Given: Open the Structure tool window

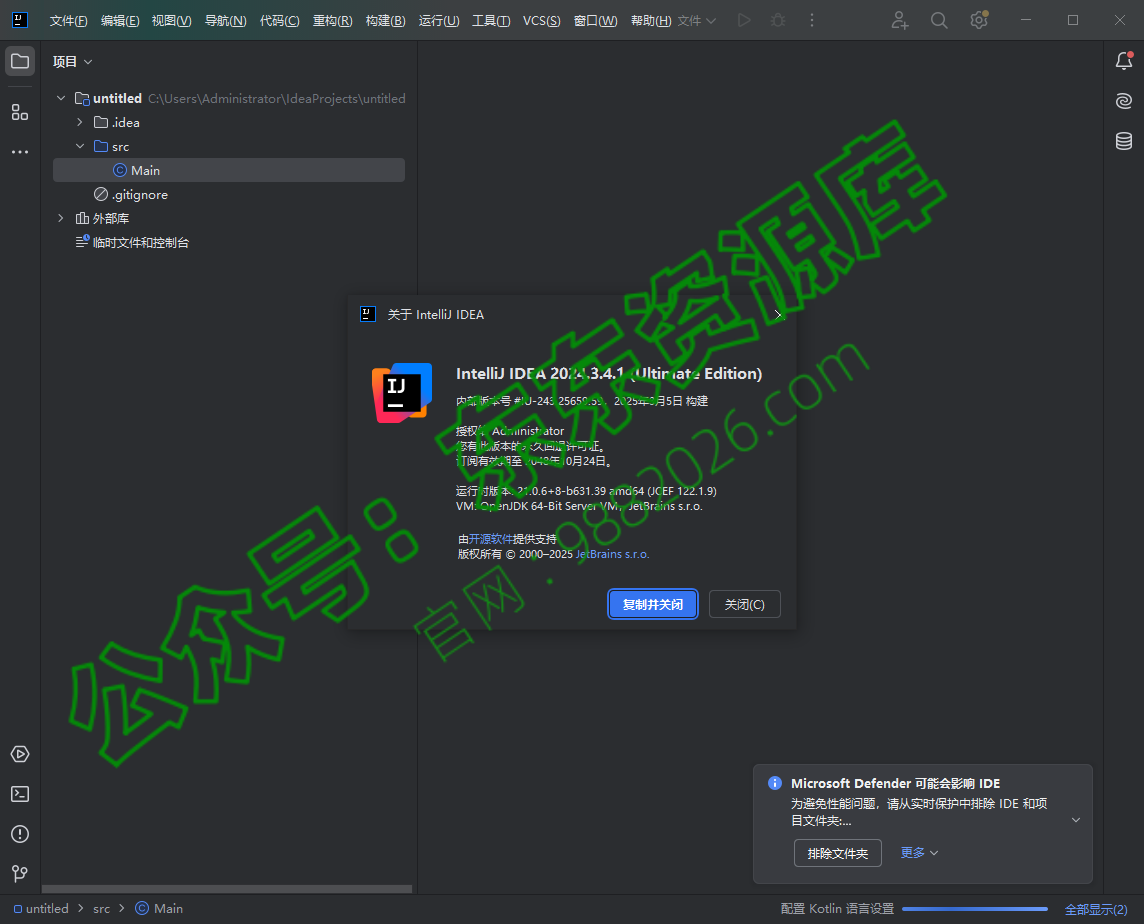Looking at the screenshot, I should [20, 112].
